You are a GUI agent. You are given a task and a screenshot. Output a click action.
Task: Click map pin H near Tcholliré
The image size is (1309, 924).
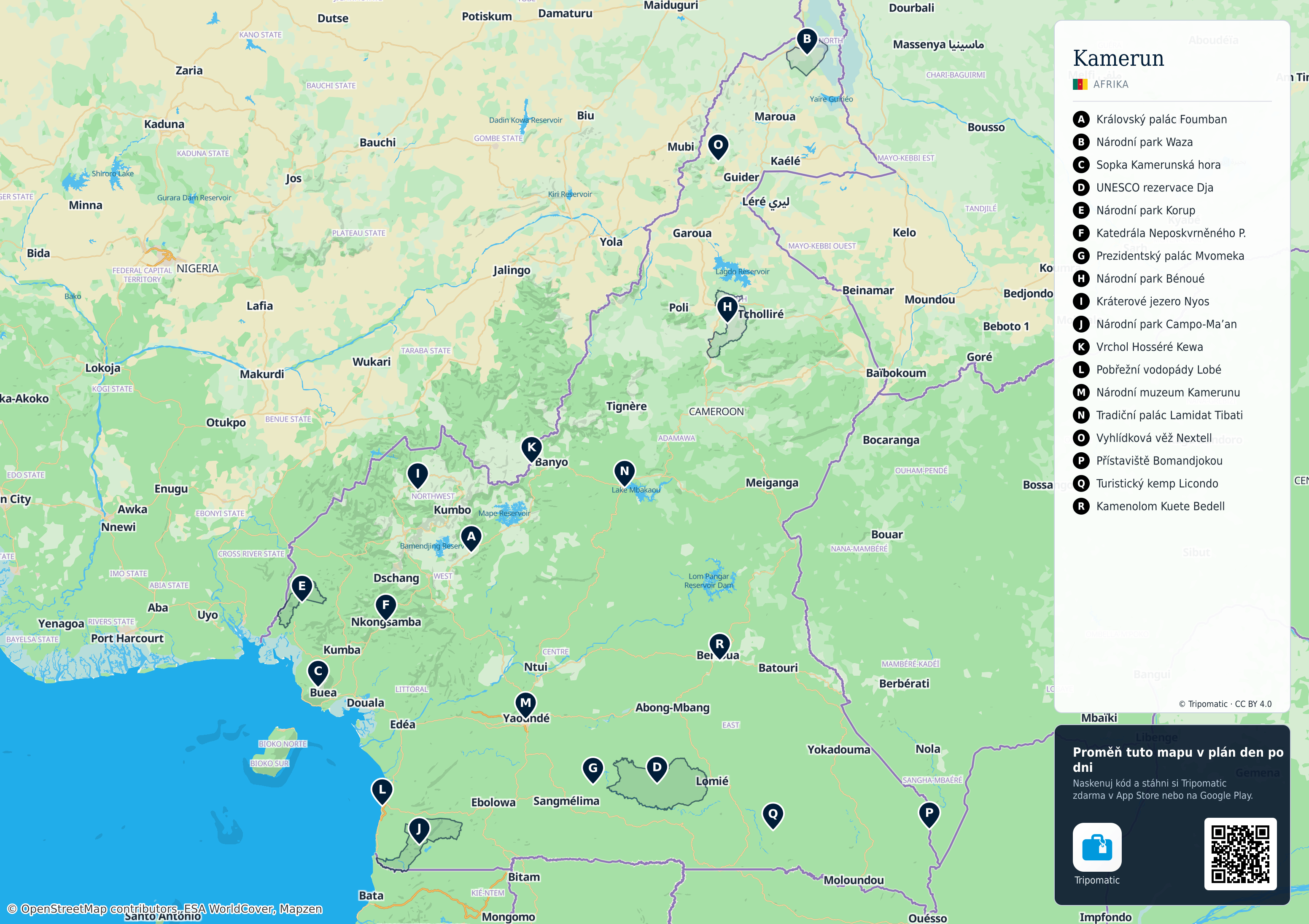click(x=727, y=309)
